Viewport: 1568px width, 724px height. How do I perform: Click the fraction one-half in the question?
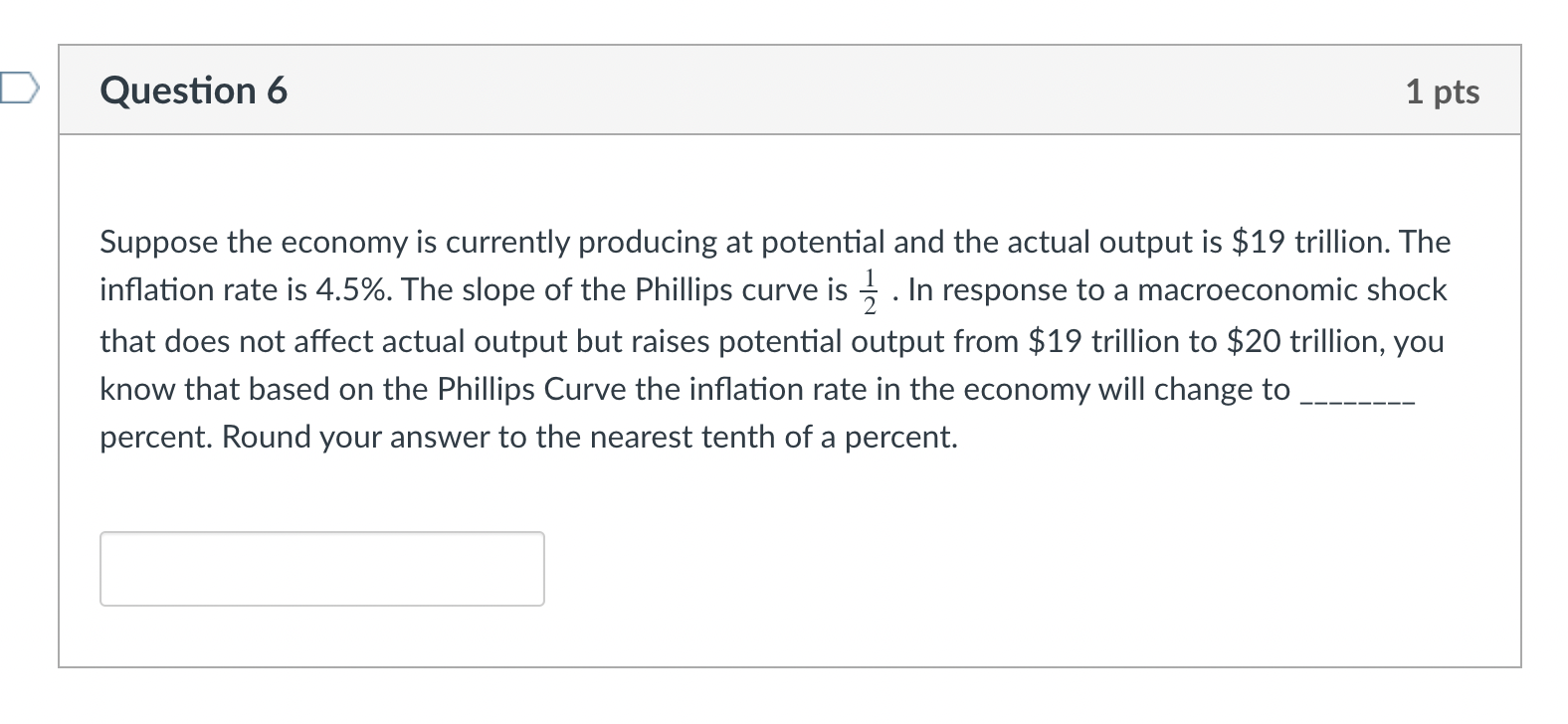(869, 289)
